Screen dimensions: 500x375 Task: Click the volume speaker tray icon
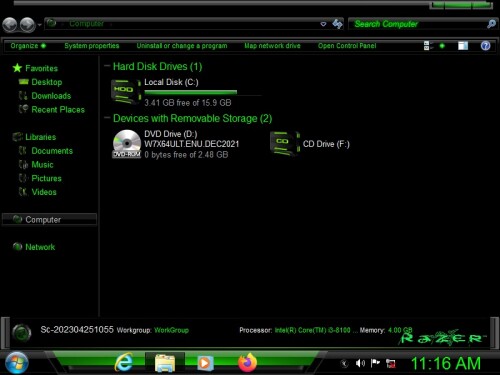click(x=360, y=363)
